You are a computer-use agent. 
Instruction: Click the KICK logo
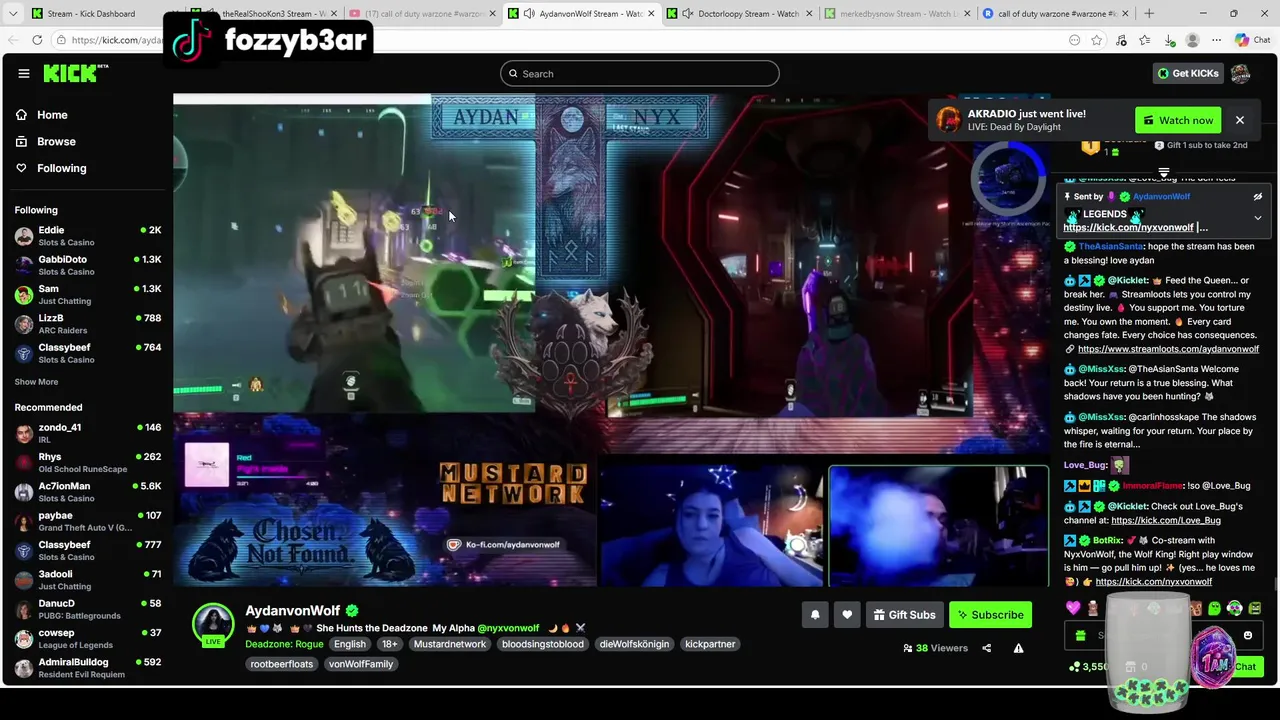pos(76,73)
